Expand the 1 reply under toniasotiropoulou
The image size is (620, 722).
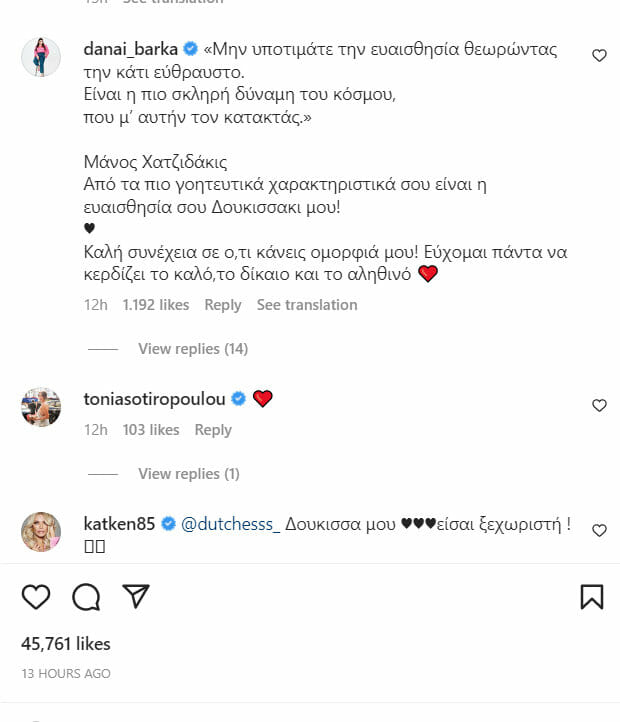188,474
